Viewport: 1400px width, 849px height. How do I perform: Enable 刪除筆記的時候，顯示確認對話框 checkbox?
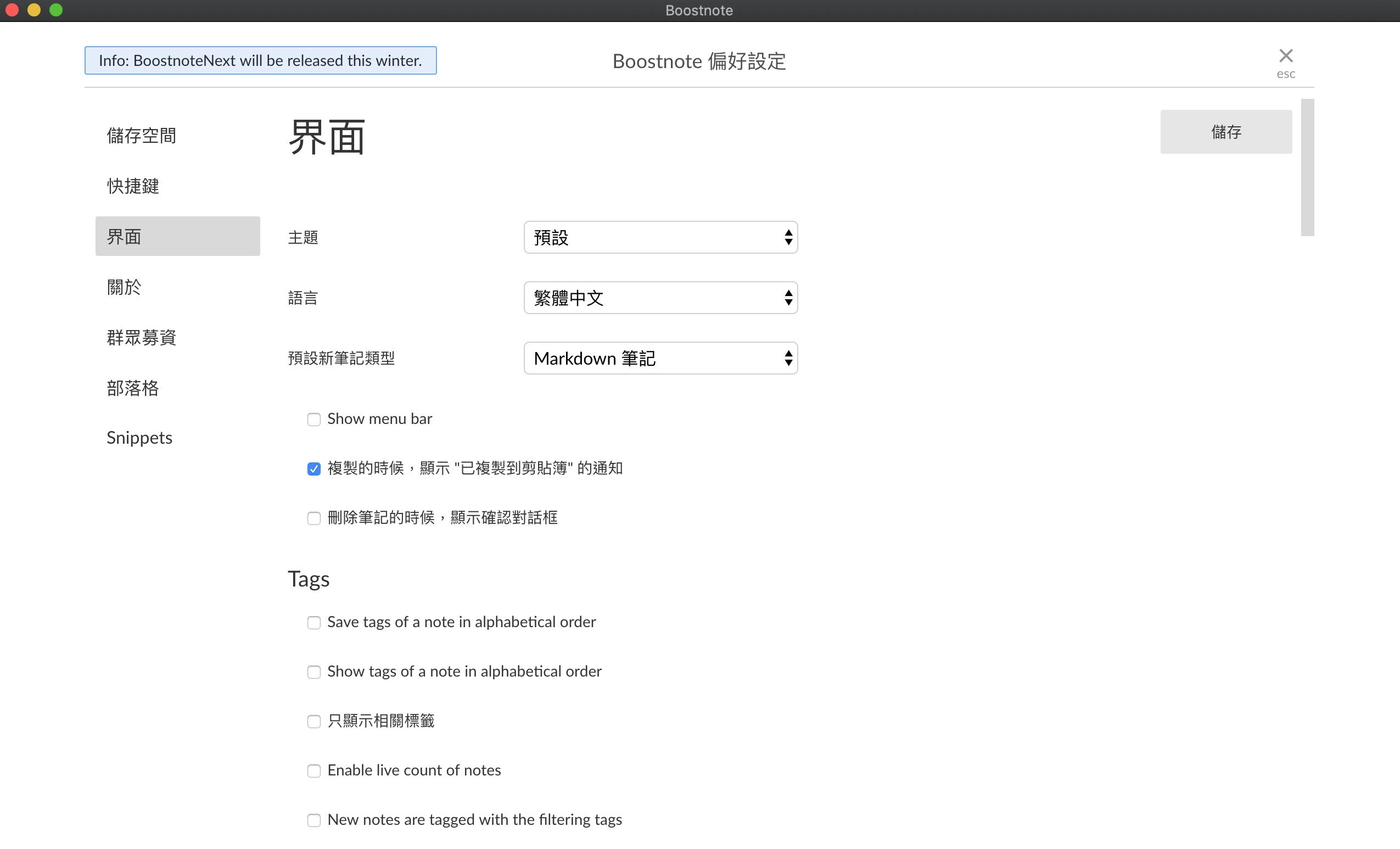tap(313, 518)
